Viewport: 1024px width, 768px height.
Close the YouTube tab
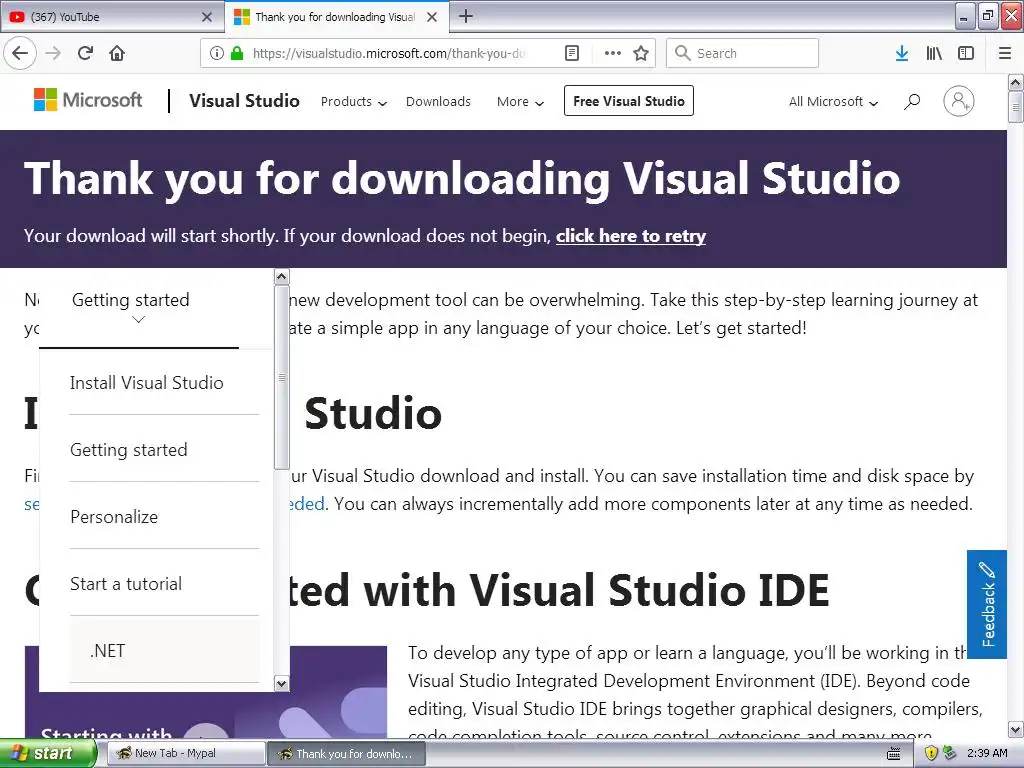point(207,17)
